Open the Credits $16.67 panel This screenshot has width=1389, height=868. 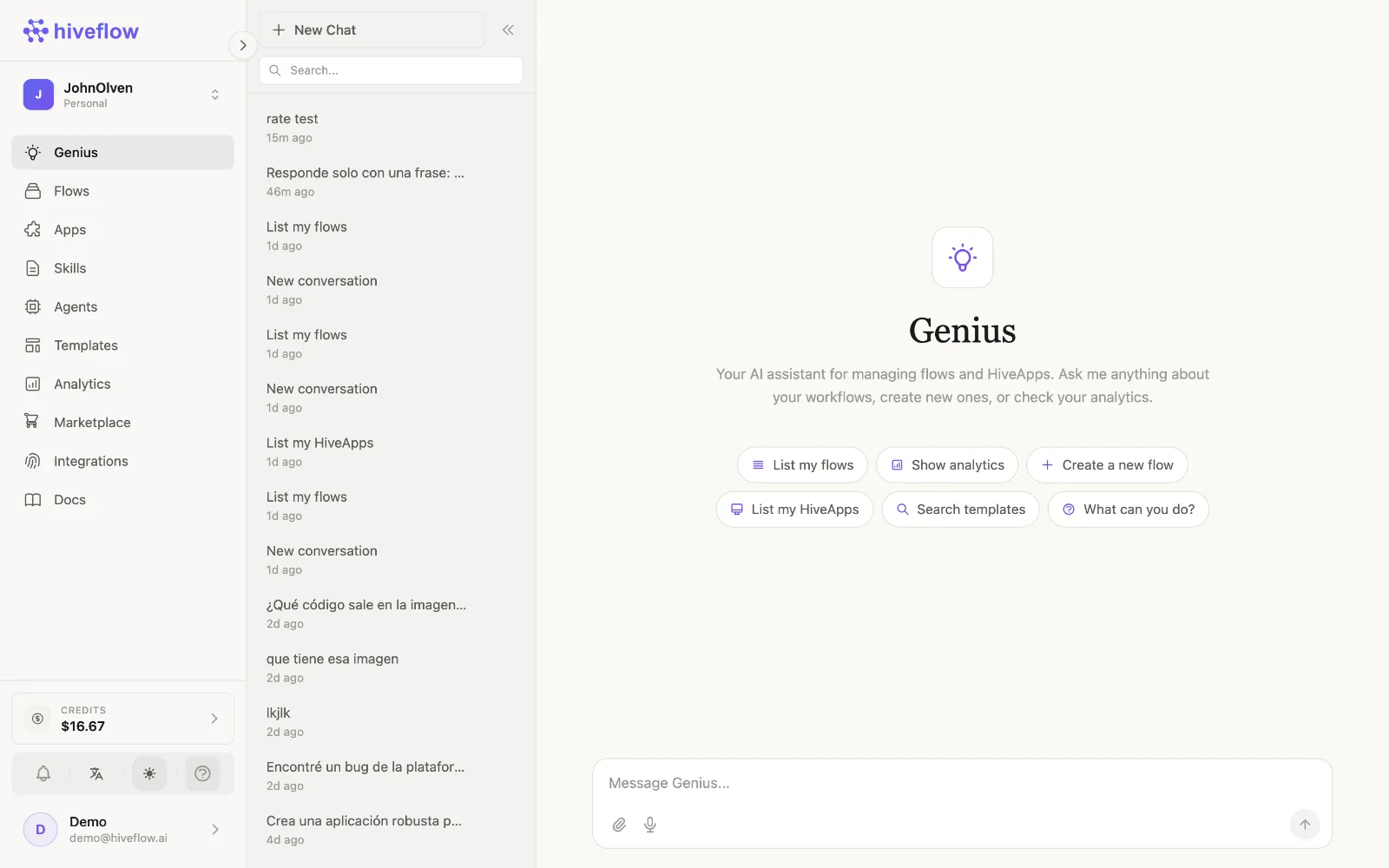[x=122, y=719]
